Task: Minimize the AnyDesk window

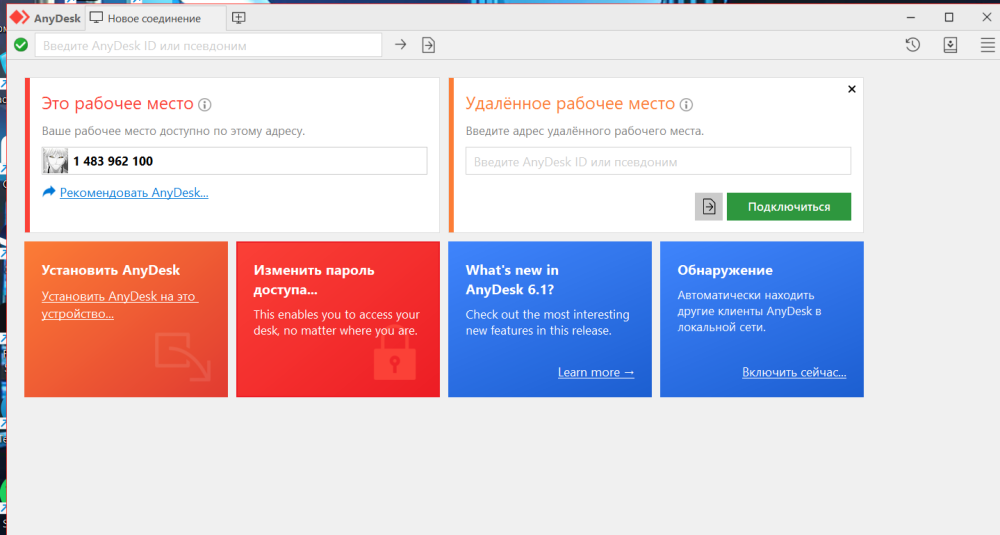Action: [x=911, y=18]
